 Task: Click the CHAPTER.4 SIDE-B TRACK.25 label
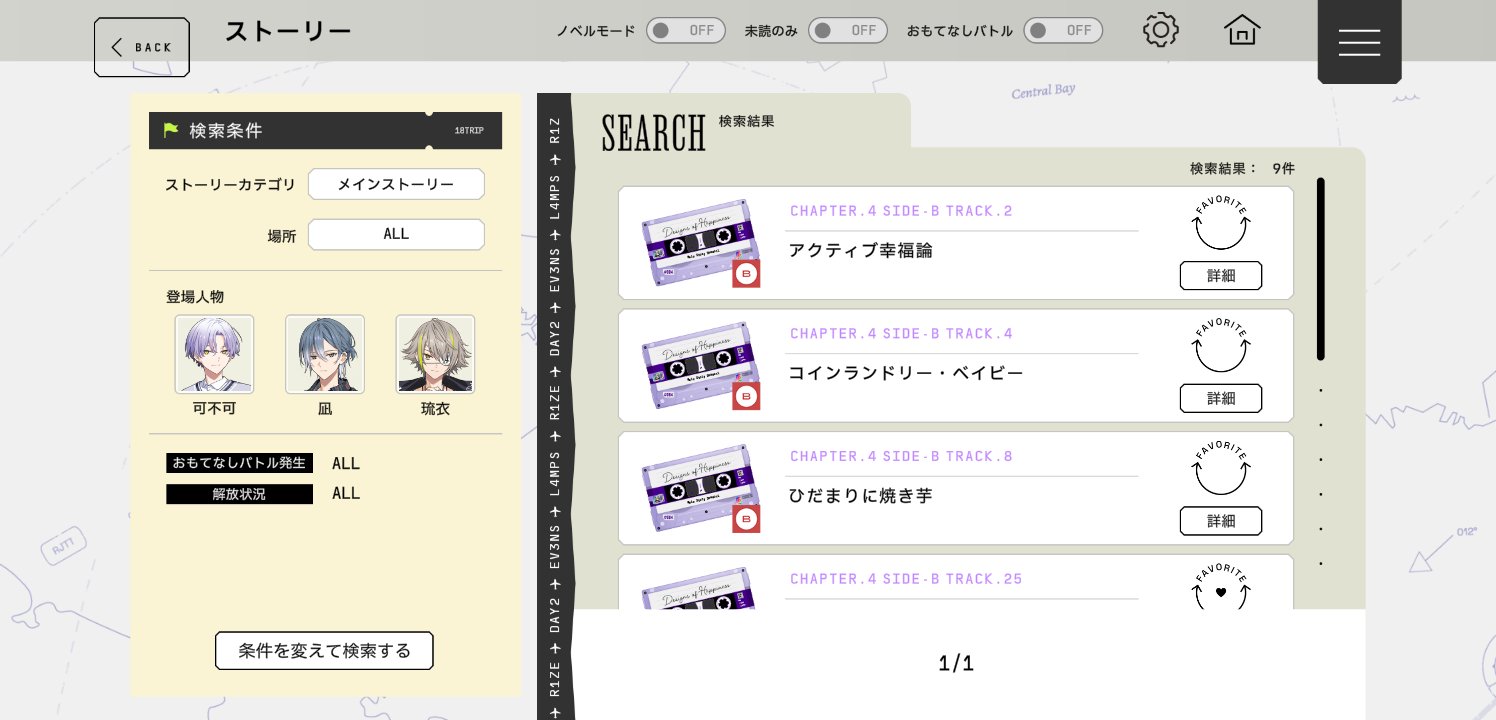(x=906, y=579)
